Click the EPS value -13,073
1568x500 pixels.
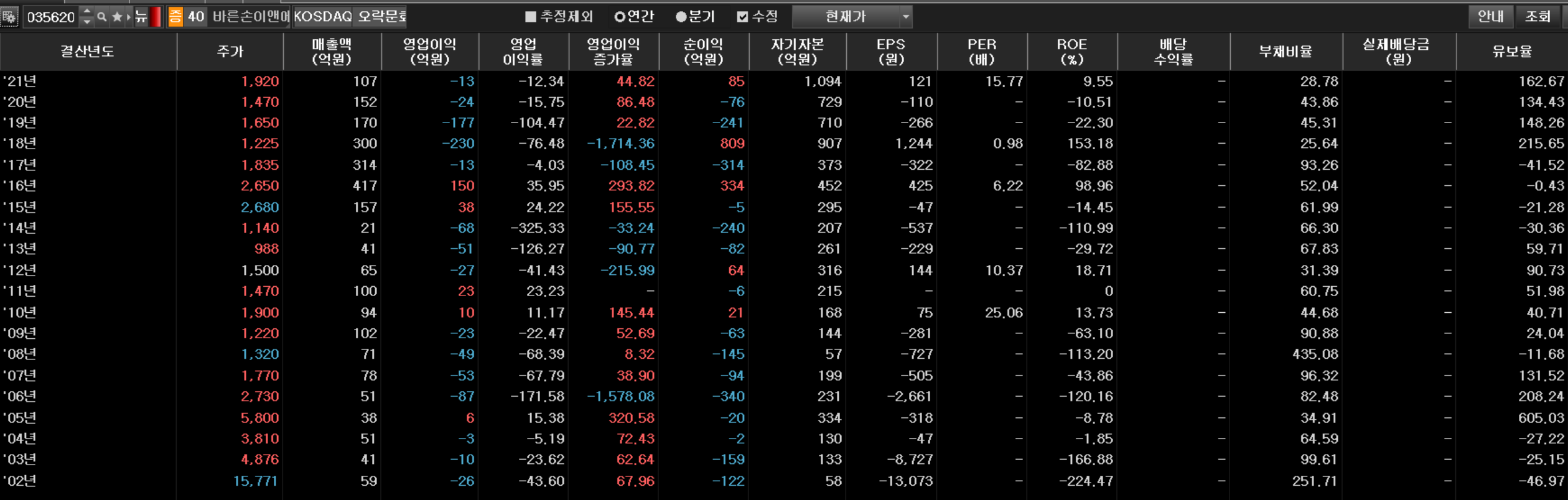[905, 481]
